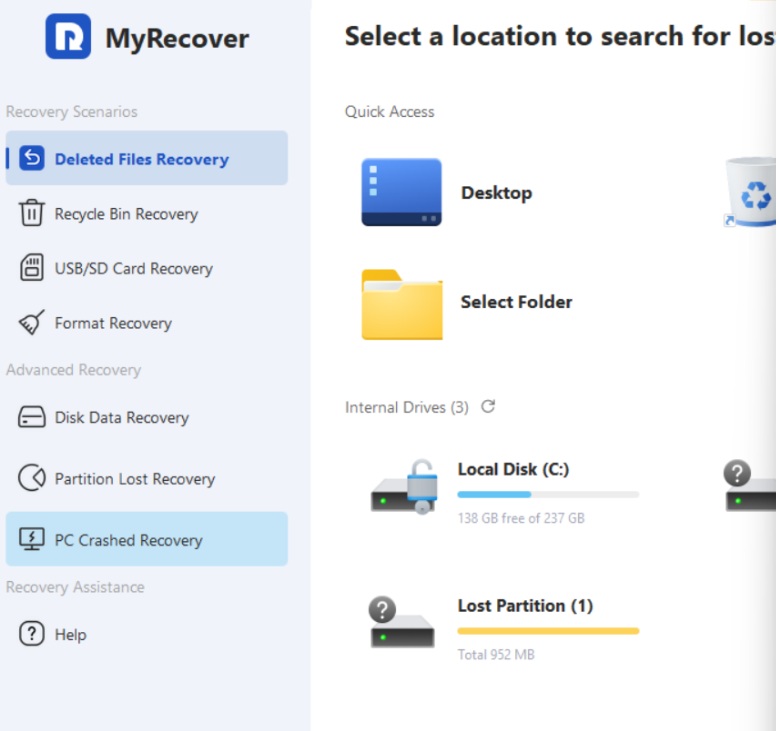Click the MyRecover logo icon
This screenshot has width=777, height=731.
tap(68, 36)
